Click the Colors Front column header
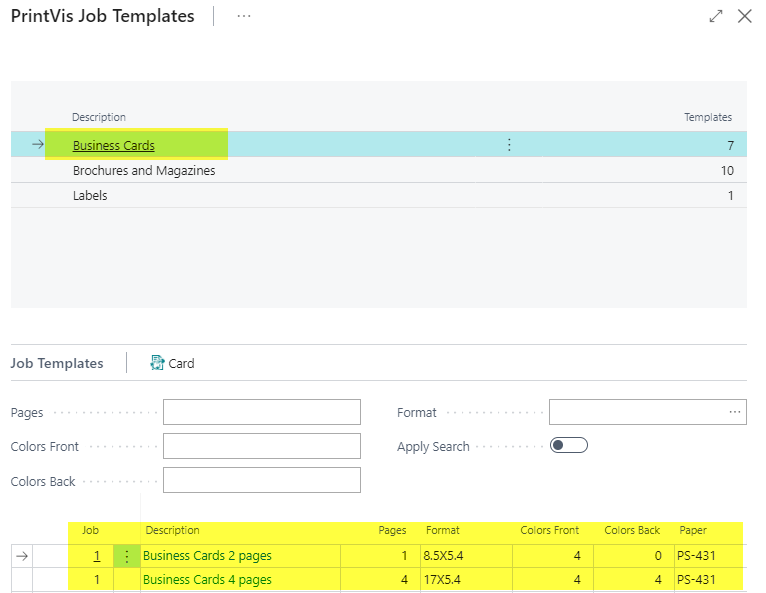766x593 pixels. [550, 530]
